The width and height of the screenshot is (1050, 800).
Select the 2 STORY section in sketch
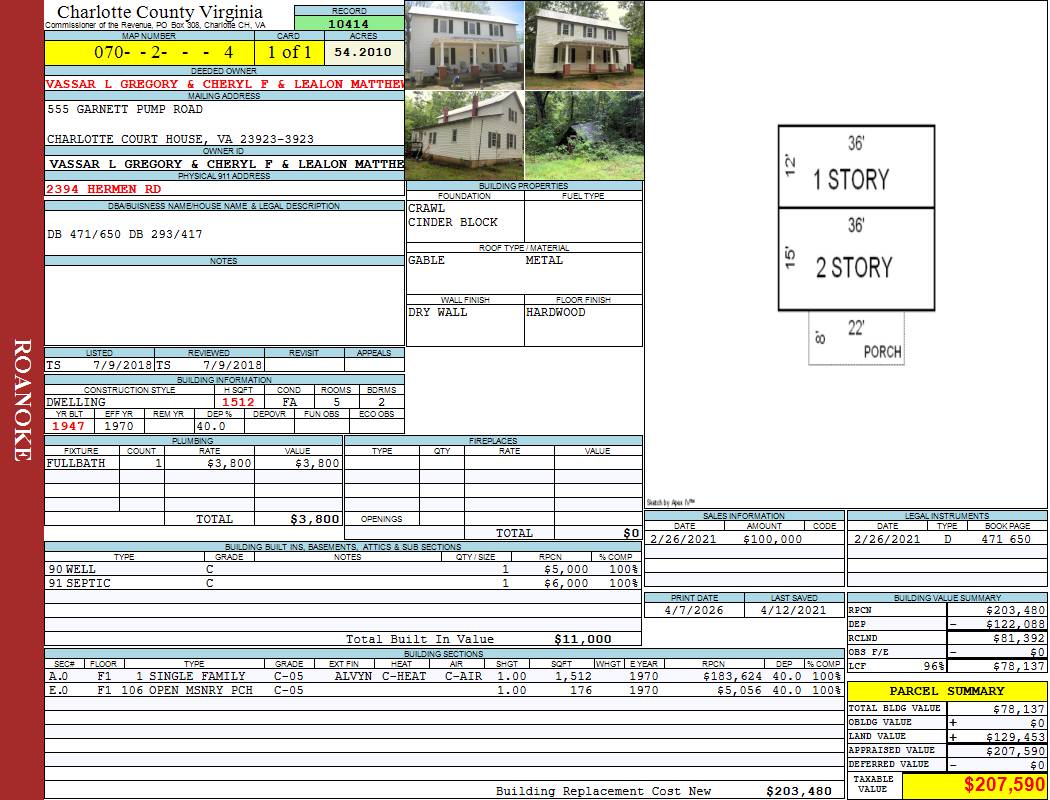856,259
